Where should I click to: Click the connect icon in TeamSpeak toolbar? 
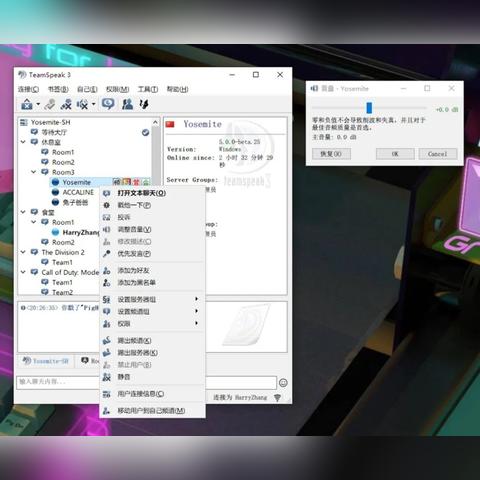[x=27, y=104]
